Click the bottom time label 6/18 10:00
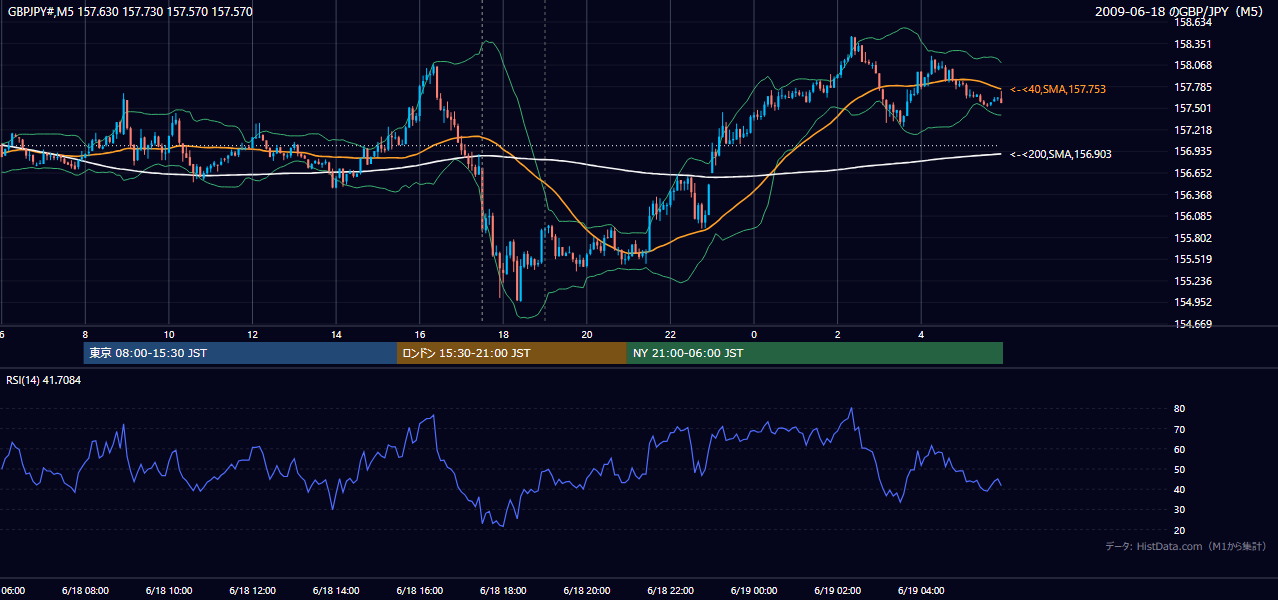The image size is (1278, 600). (x=168, y=591)
